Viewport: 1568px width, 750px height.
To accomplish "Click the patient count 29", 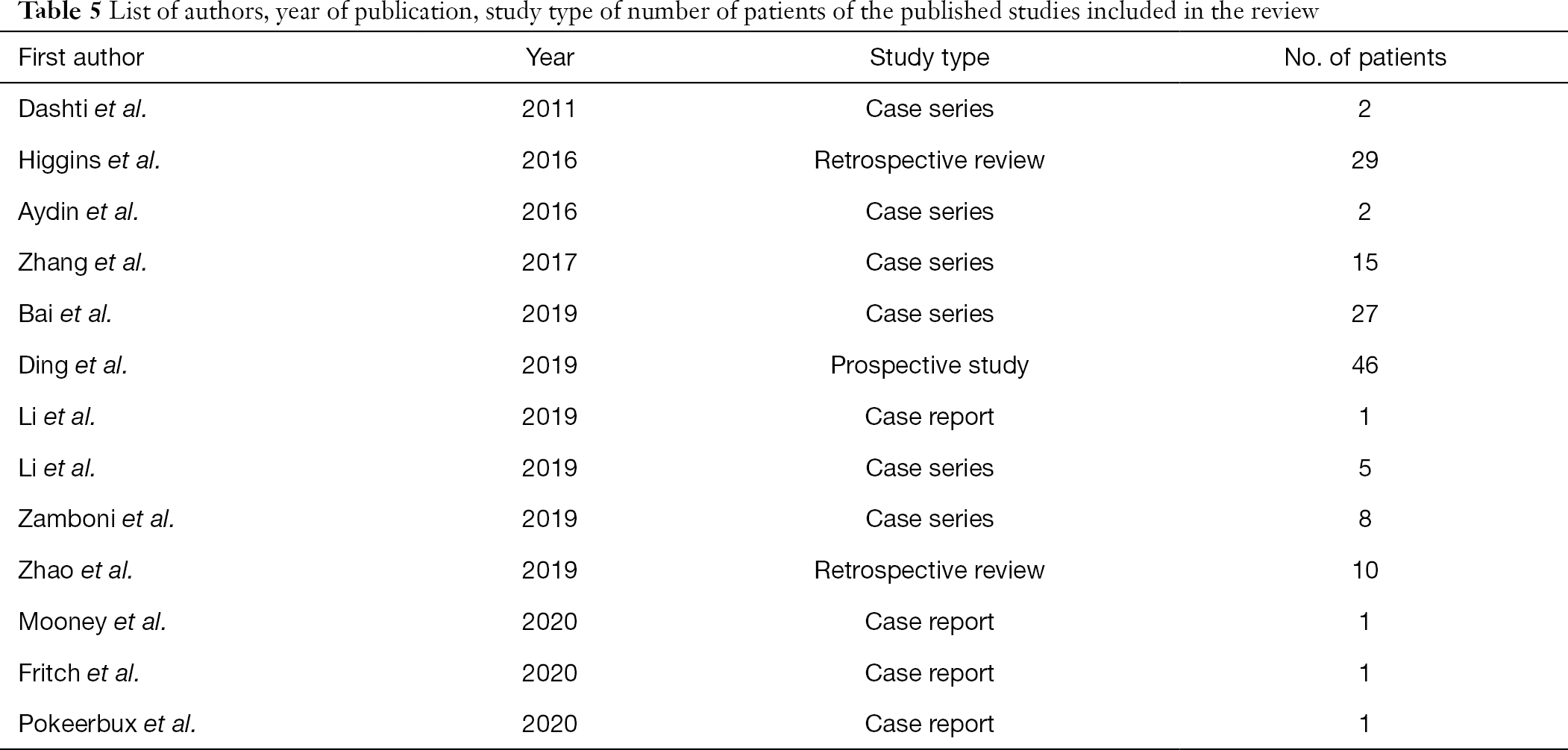I will tap(1365, 160).
